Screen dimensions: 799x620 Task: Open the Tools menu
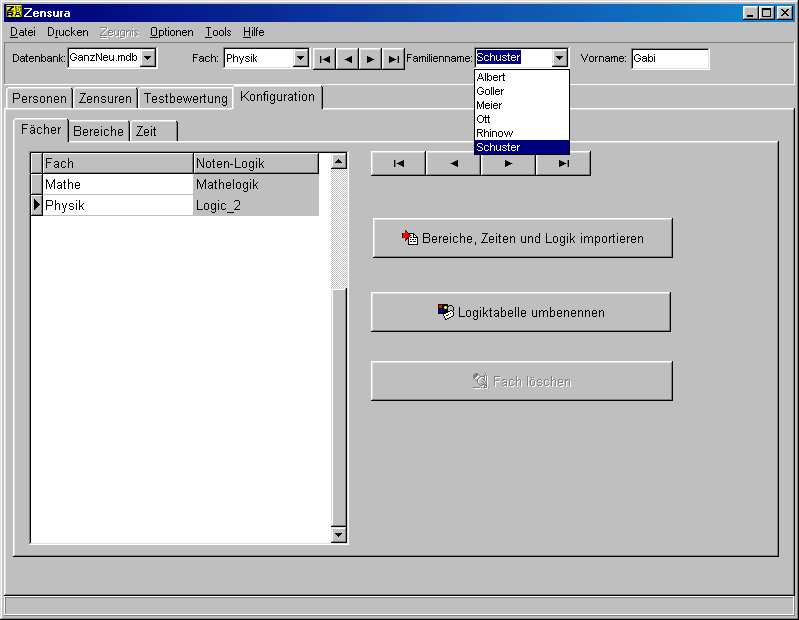pos(218,32)
